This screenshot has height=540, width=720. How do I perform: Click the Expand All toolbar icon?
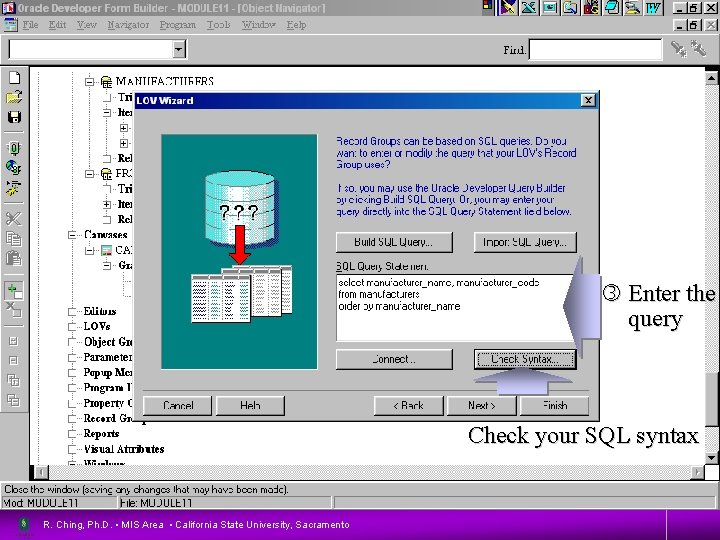point(14,380)
